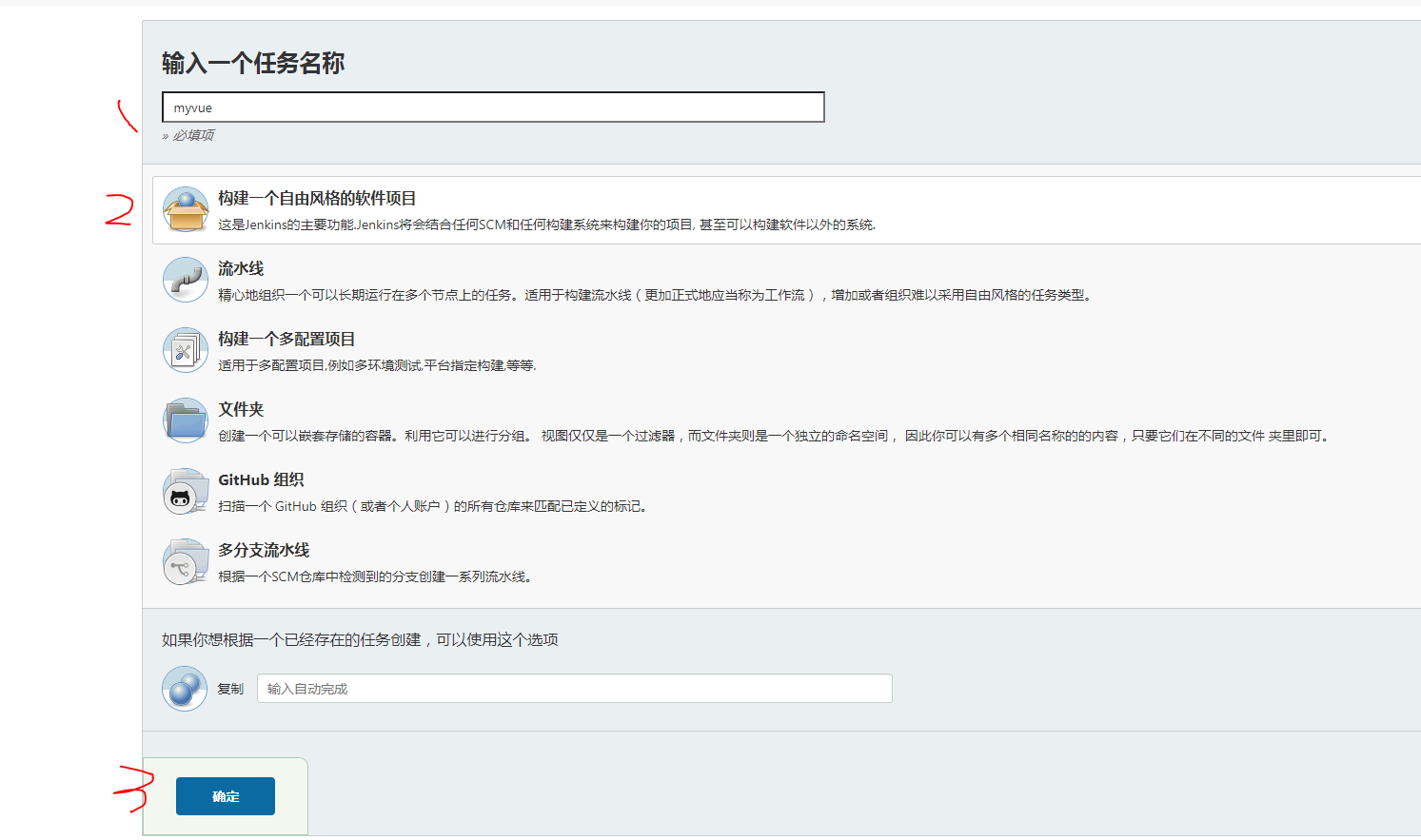
Task: Click the freestyle project package icon
Action: click(x=185, y=208)
